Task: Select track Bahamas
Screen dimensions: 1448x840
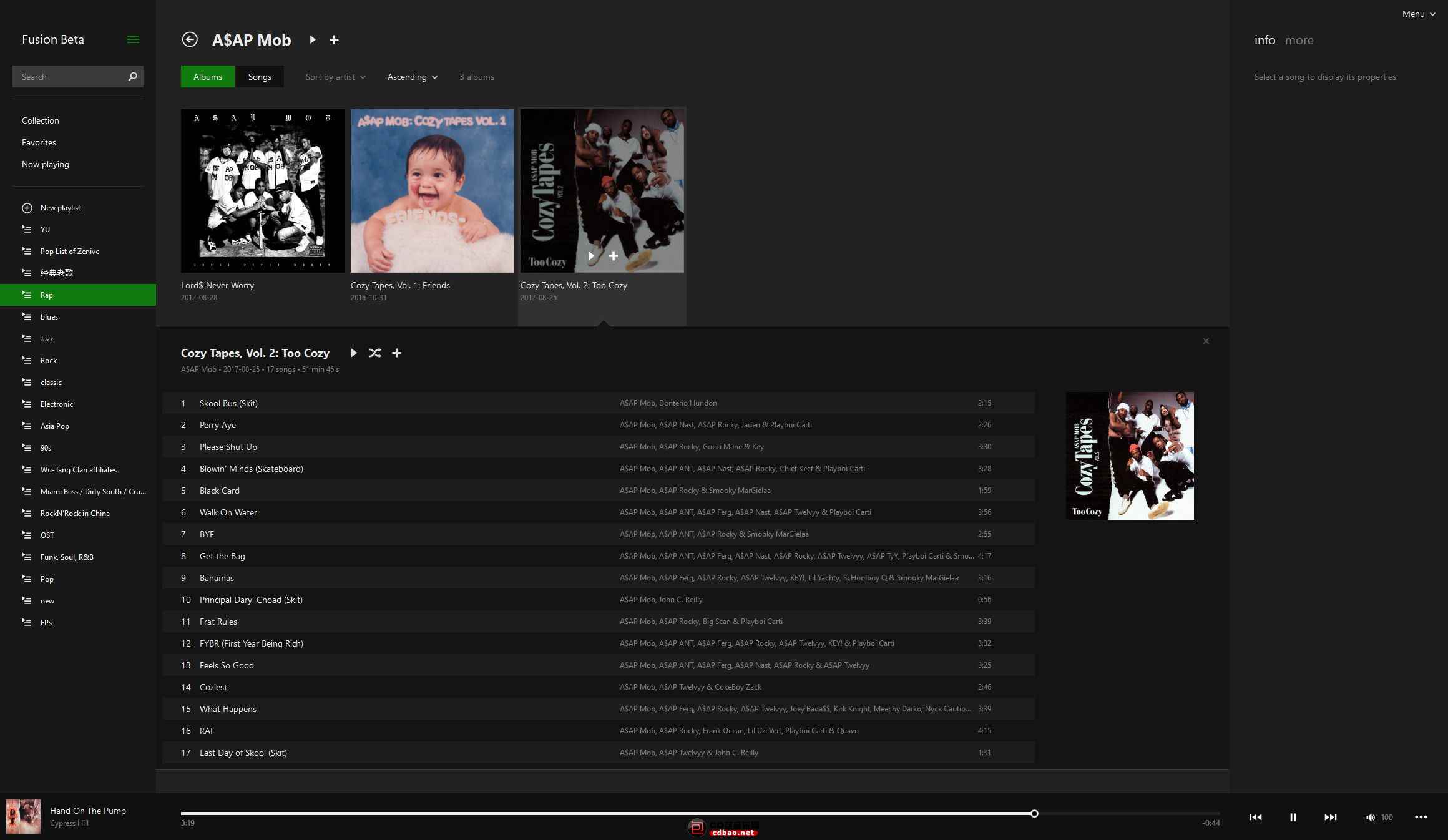Action: click(599, 578)
